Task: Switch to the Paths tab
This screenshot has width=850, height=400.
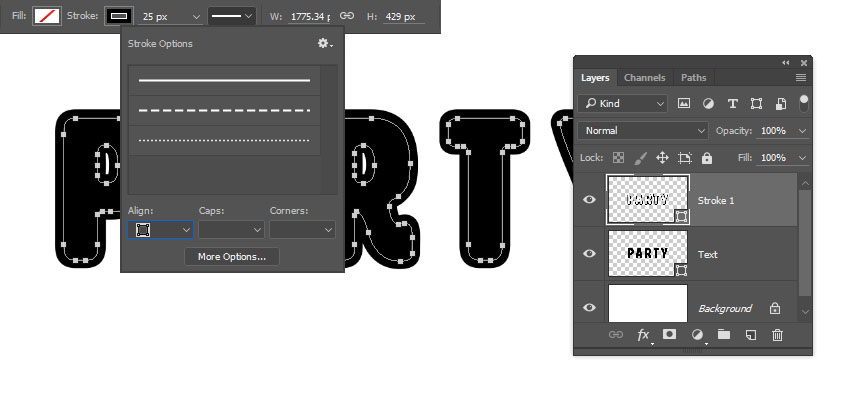Action: [x=693, y=77]
